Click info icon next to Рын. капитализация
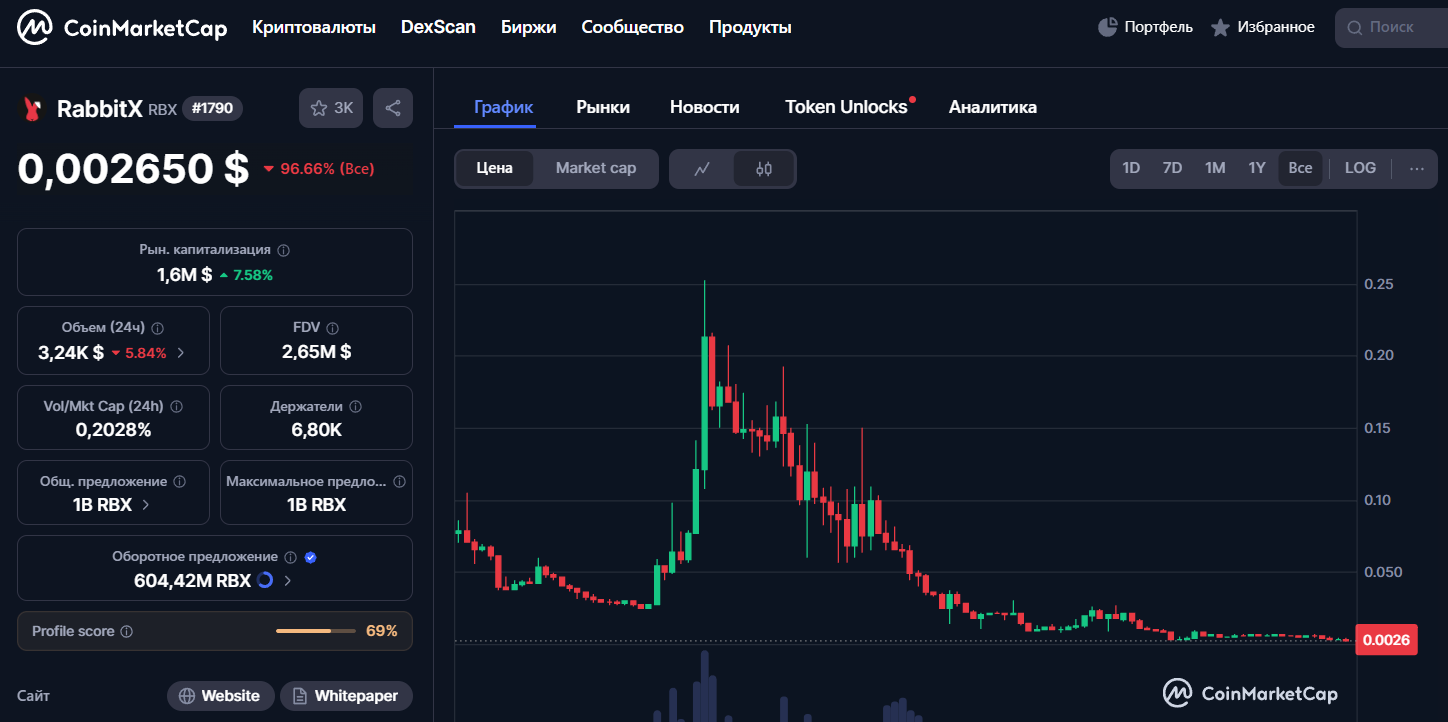Viewport: 1448px width, 722px height. [284, 250]
